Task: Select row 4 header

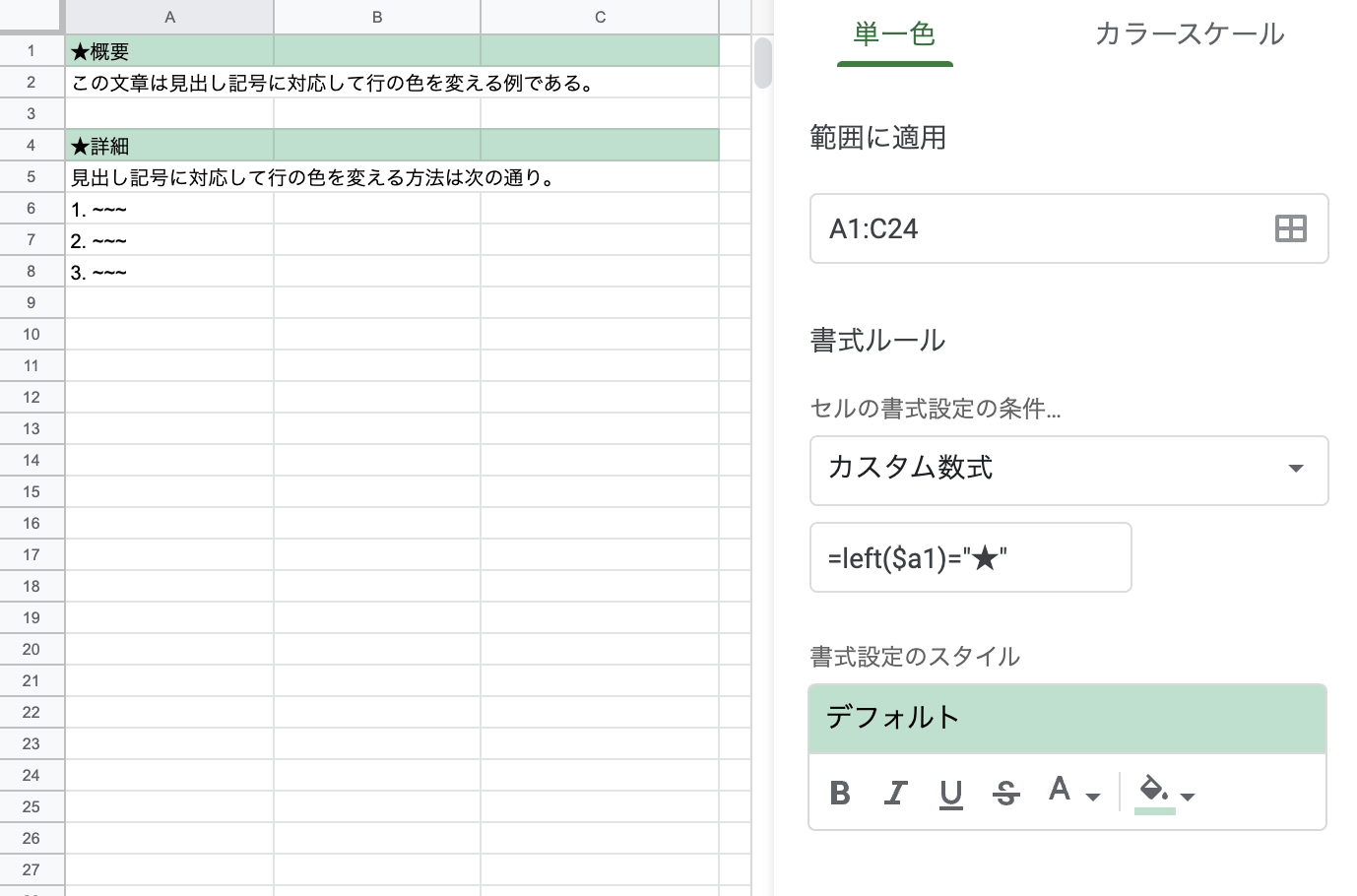Action: click(32, 145)
